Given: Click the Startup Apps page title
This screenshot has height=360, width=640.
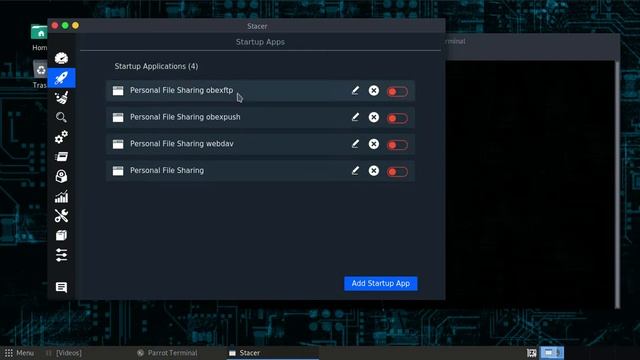Looking at the screenshot, I should pyautogui.click(x=260, y=42).
